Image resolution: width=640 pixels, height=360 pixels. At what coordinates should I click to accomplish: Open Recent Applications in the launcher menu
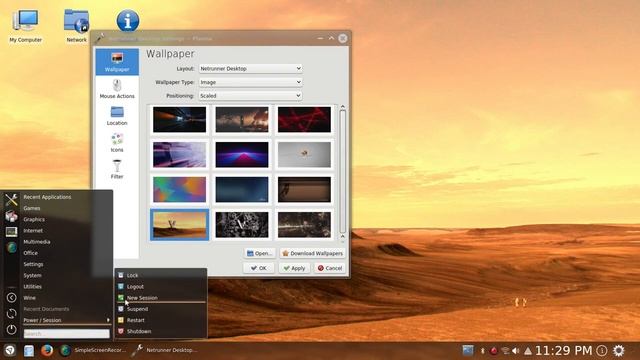coord(47,197)
